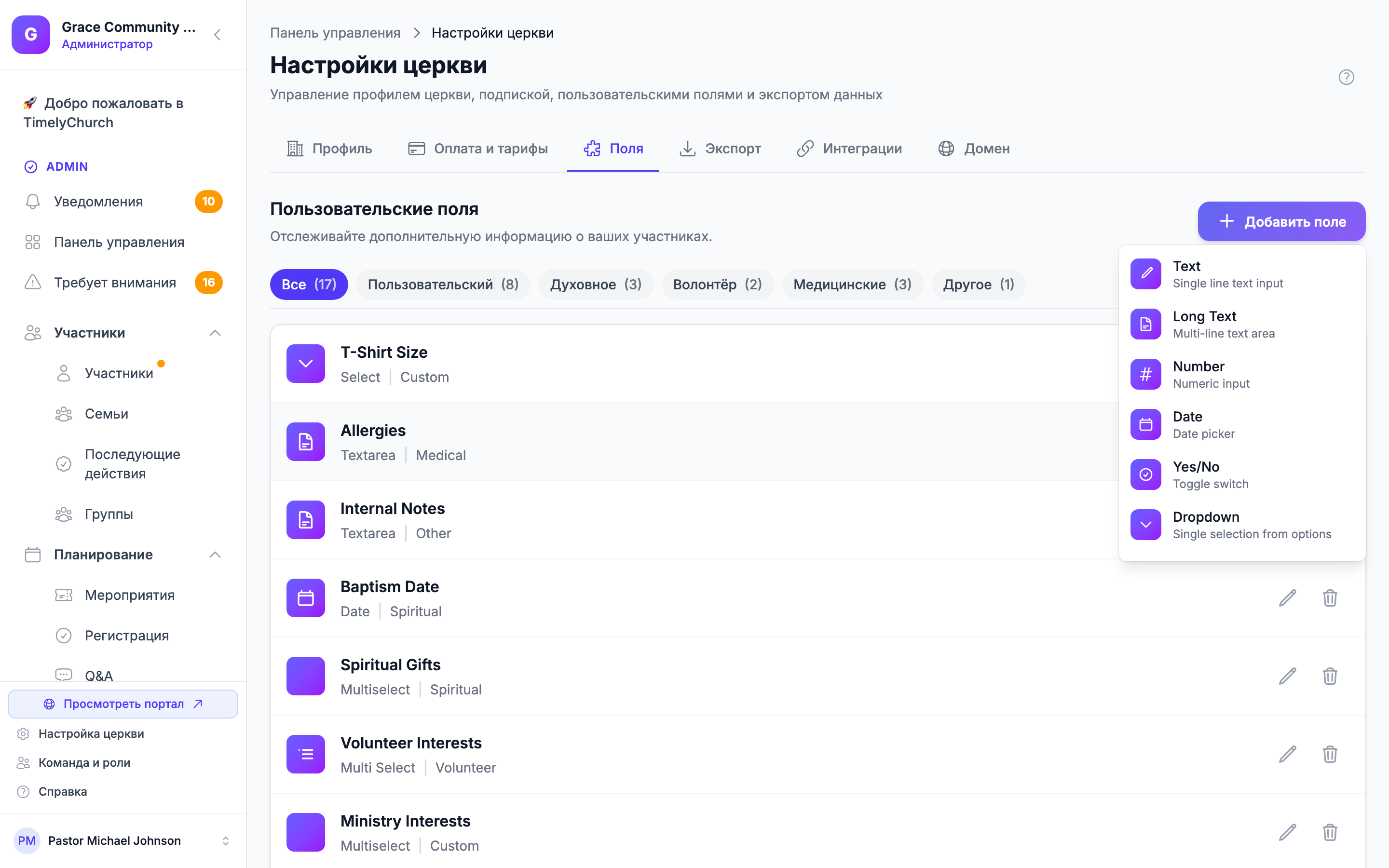The height and width of the screenshot is (868, 1389).
Task: Edit the Volunteer Interests field
Action: [1287, 754]
